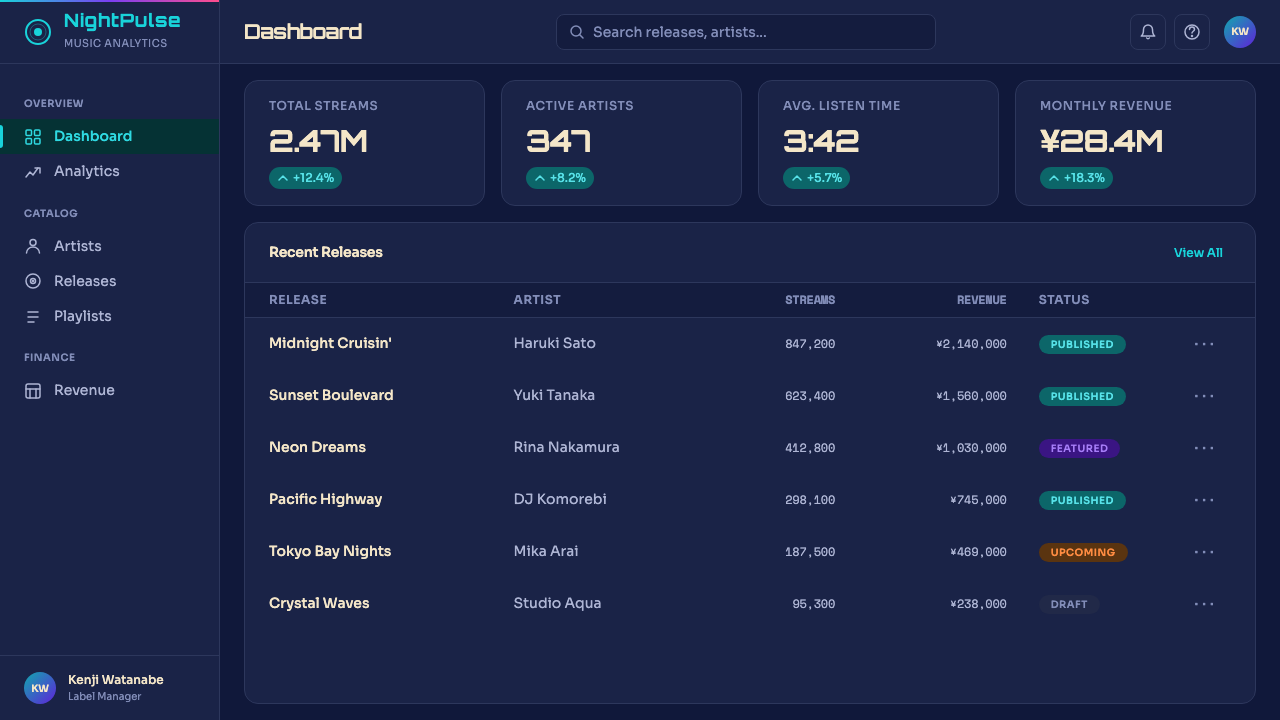Click the 347 active artists value
The image size is (1280, 720).
[x=558, y=142]
